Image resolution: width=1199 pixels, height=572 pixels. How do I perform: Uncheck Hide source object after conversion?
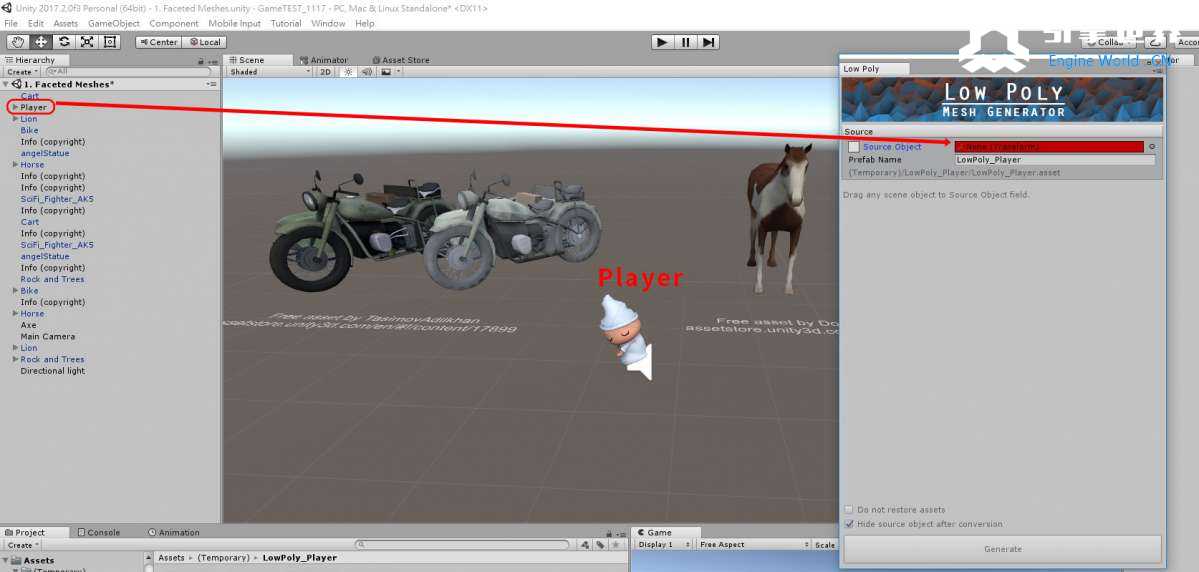tap(849, 525)
